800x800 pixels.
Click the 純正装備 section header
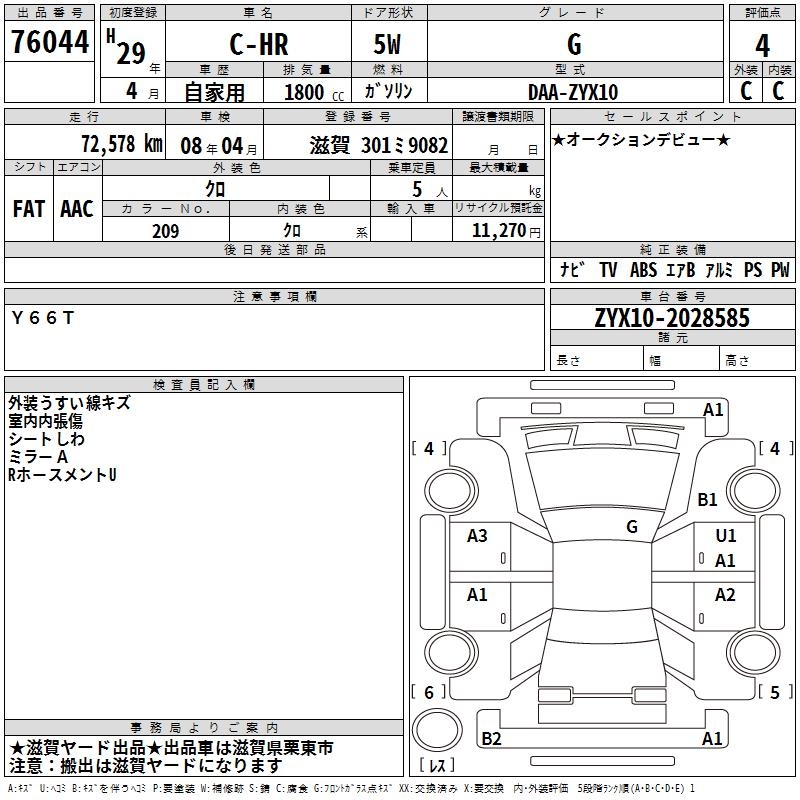click(672, 249)
